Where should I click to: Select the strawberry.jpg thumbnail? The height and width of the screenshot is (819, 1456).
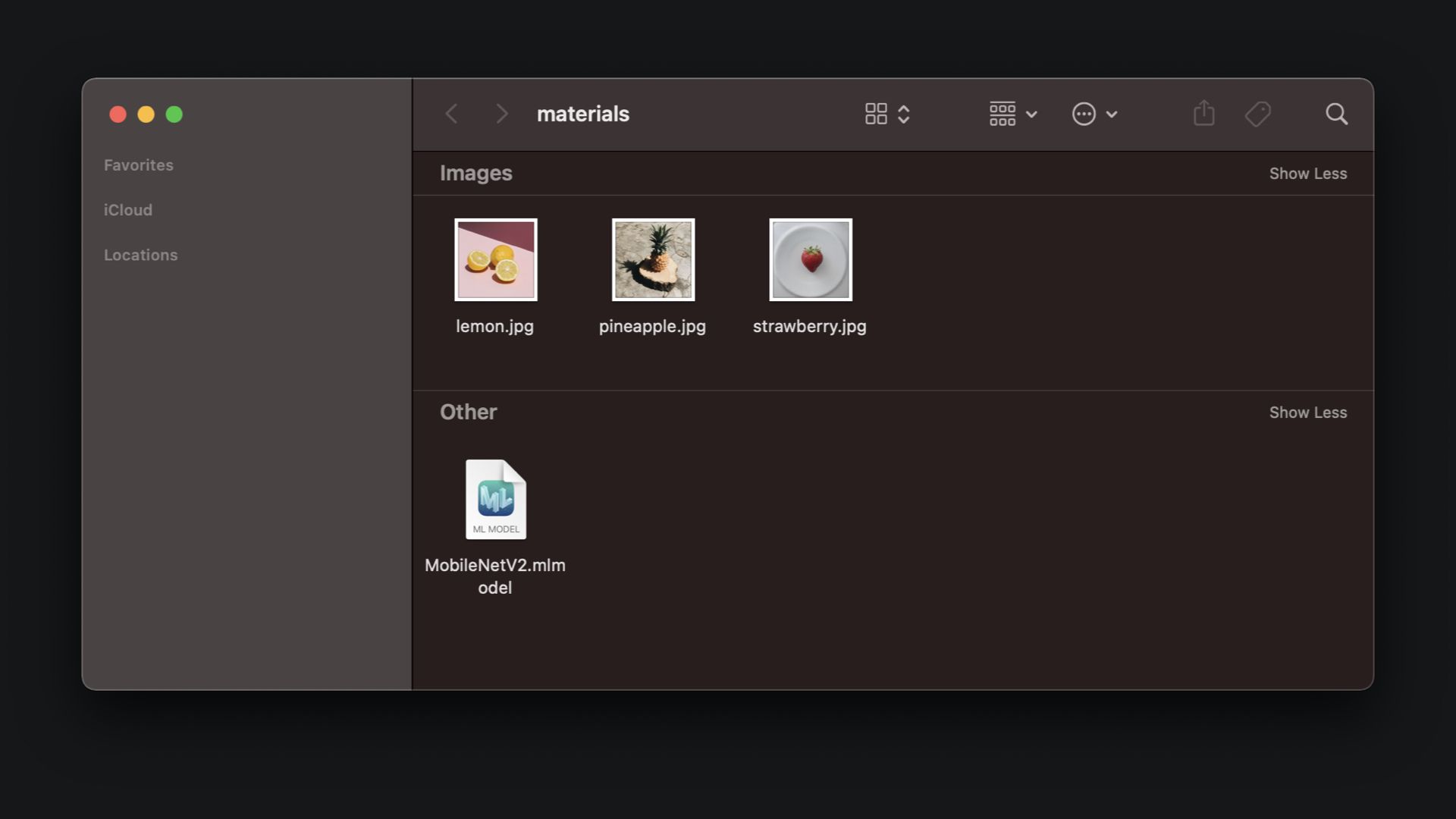coord(810,260)
